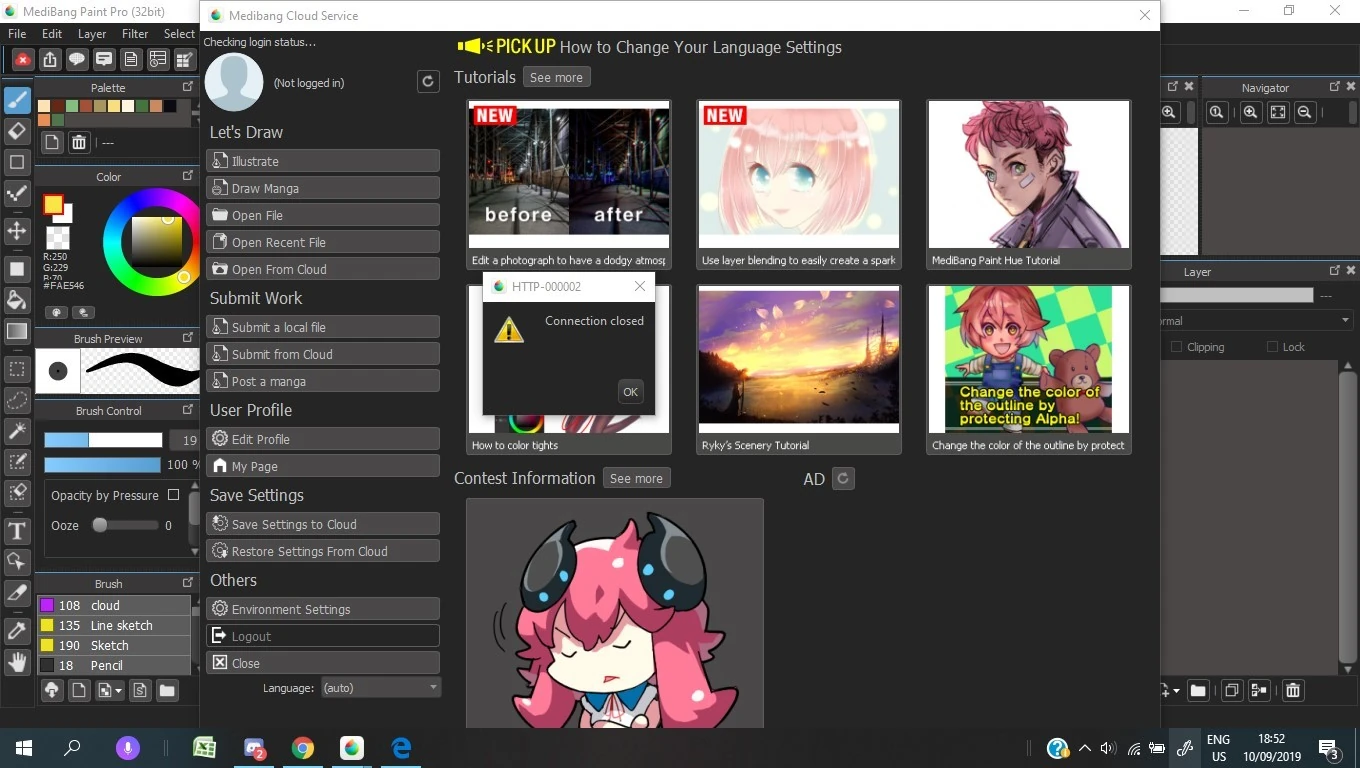The height and width of the screenshot is (768, 1360).
Task: Enable Opacity by Pressure checkbox
Action: coord(174,495)
